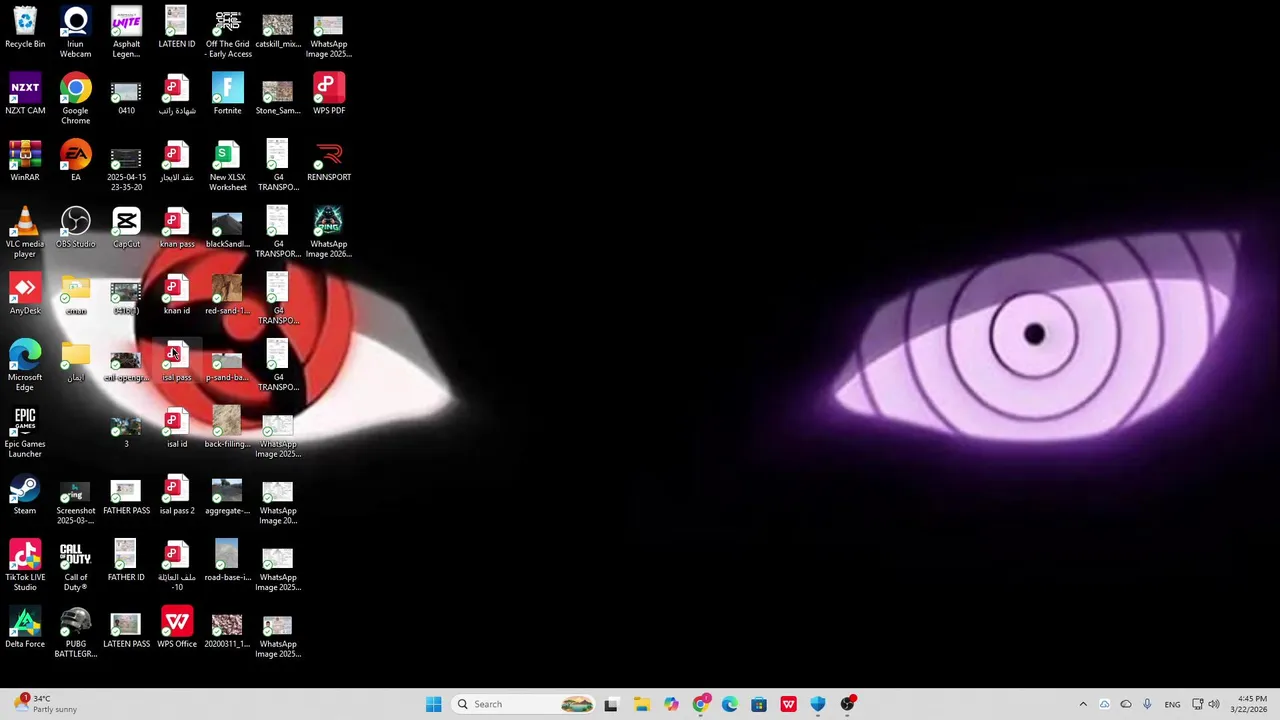This screenshot has width=1280, height=720.
Task: Open Google Chrome from the taskbar
Action: [x=700, y=704]
